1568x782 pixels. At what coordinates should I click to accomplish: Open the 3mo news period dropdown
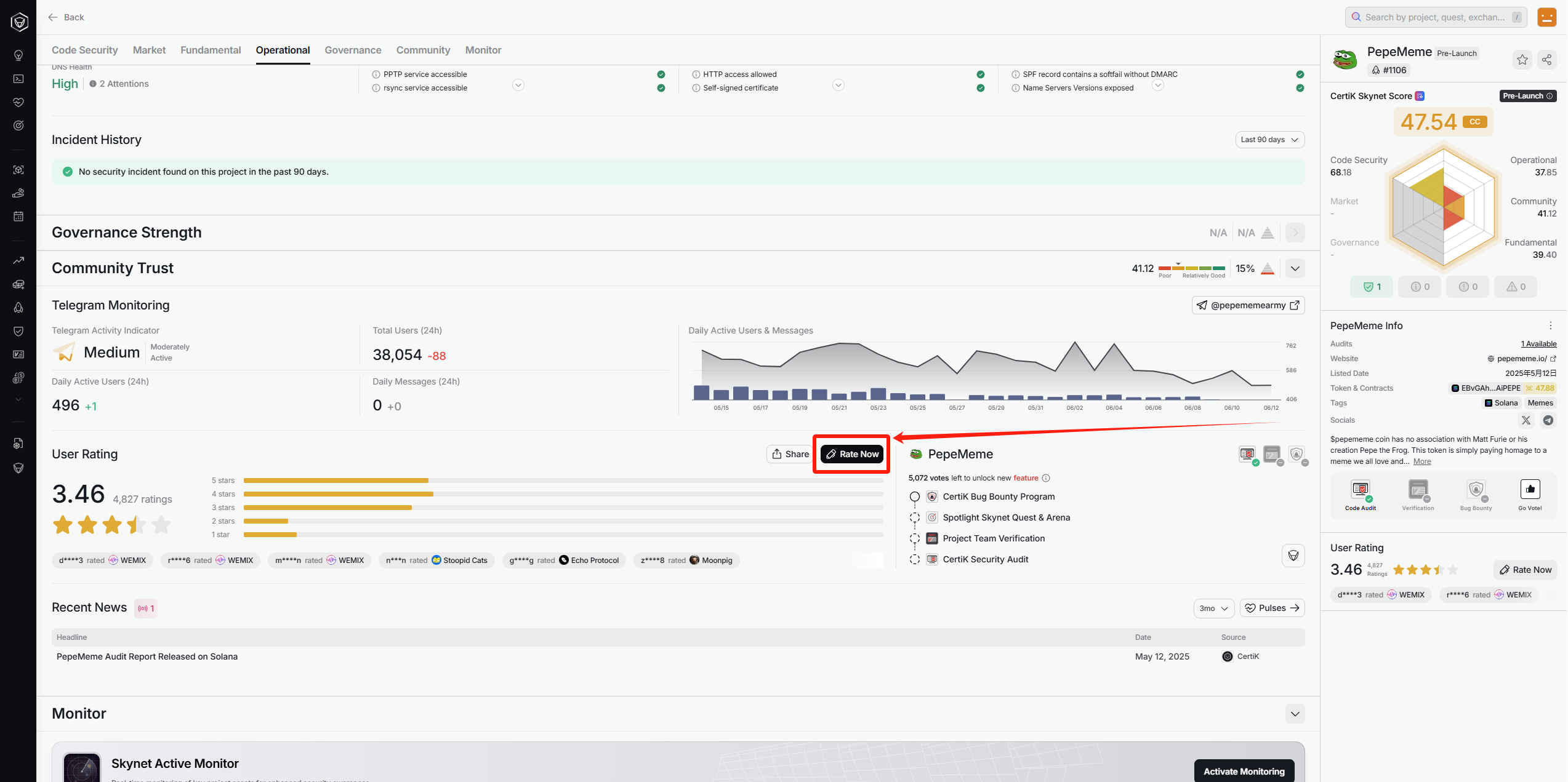[1214, 608]
